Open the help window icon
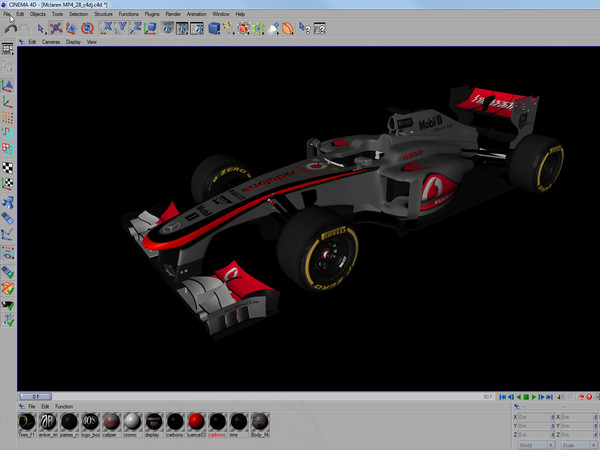Screen dimensions: 600x450 click(319, 28)
